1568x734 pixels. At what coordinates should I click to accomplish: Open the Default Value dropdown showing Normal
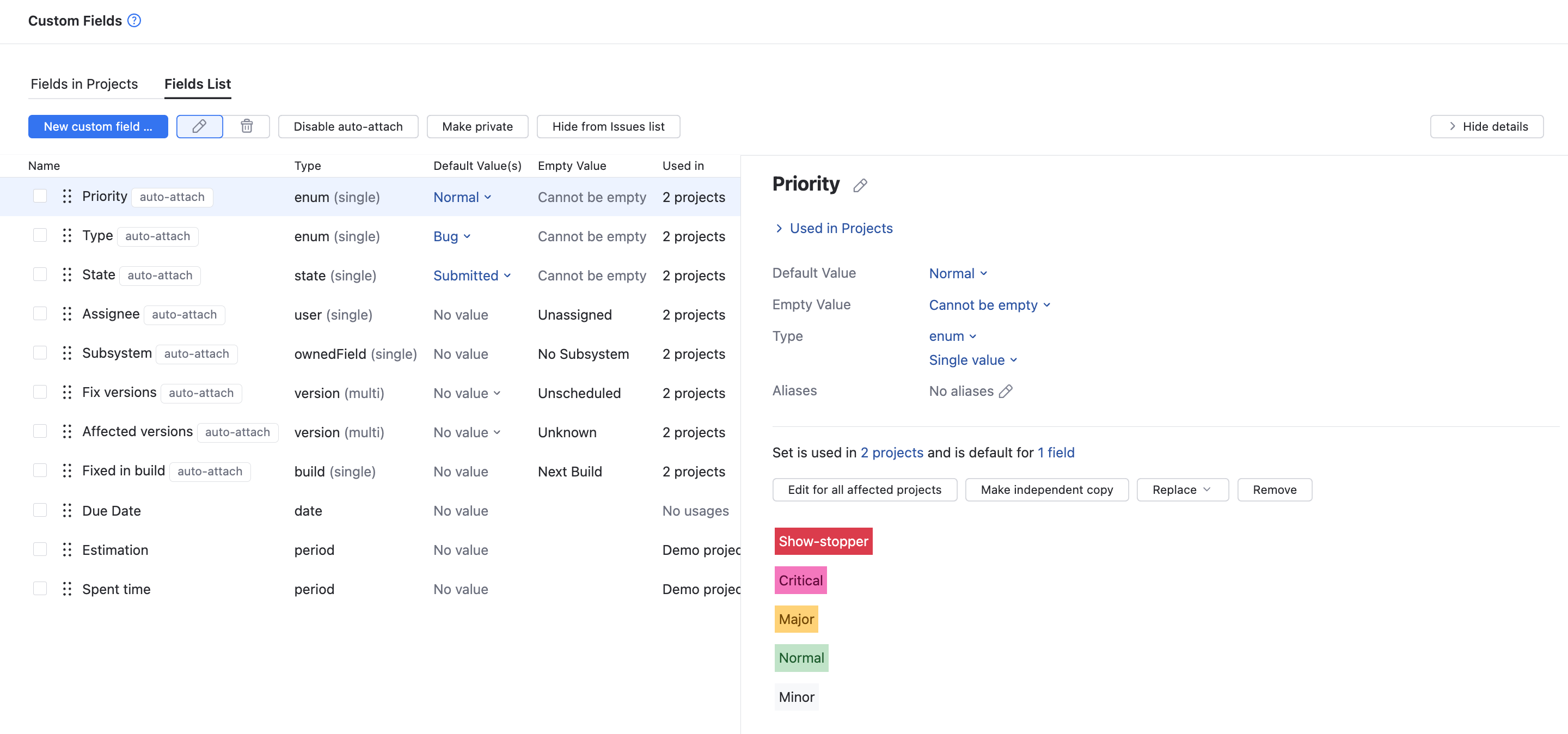958,273
